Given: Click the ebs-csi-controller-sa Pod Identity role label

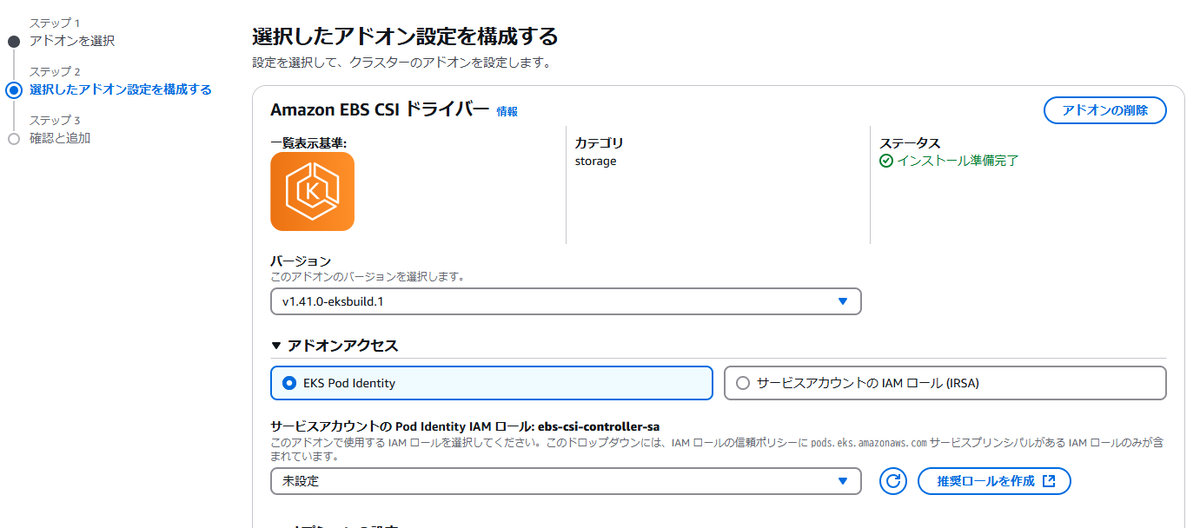Looking at the screenshot, I should [465, 426].
